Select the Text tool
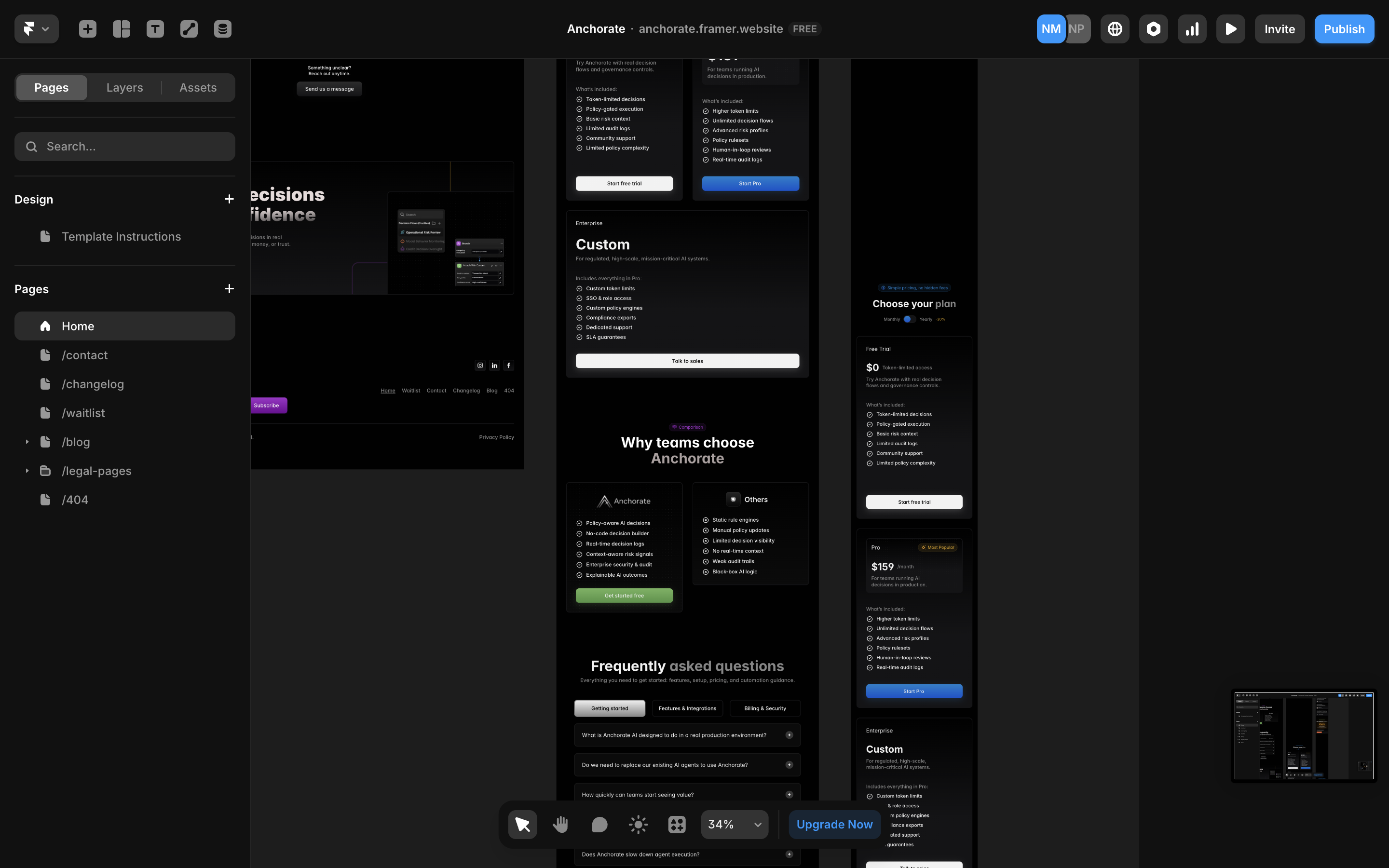1389x868 pixels. [x=155, y=28]
